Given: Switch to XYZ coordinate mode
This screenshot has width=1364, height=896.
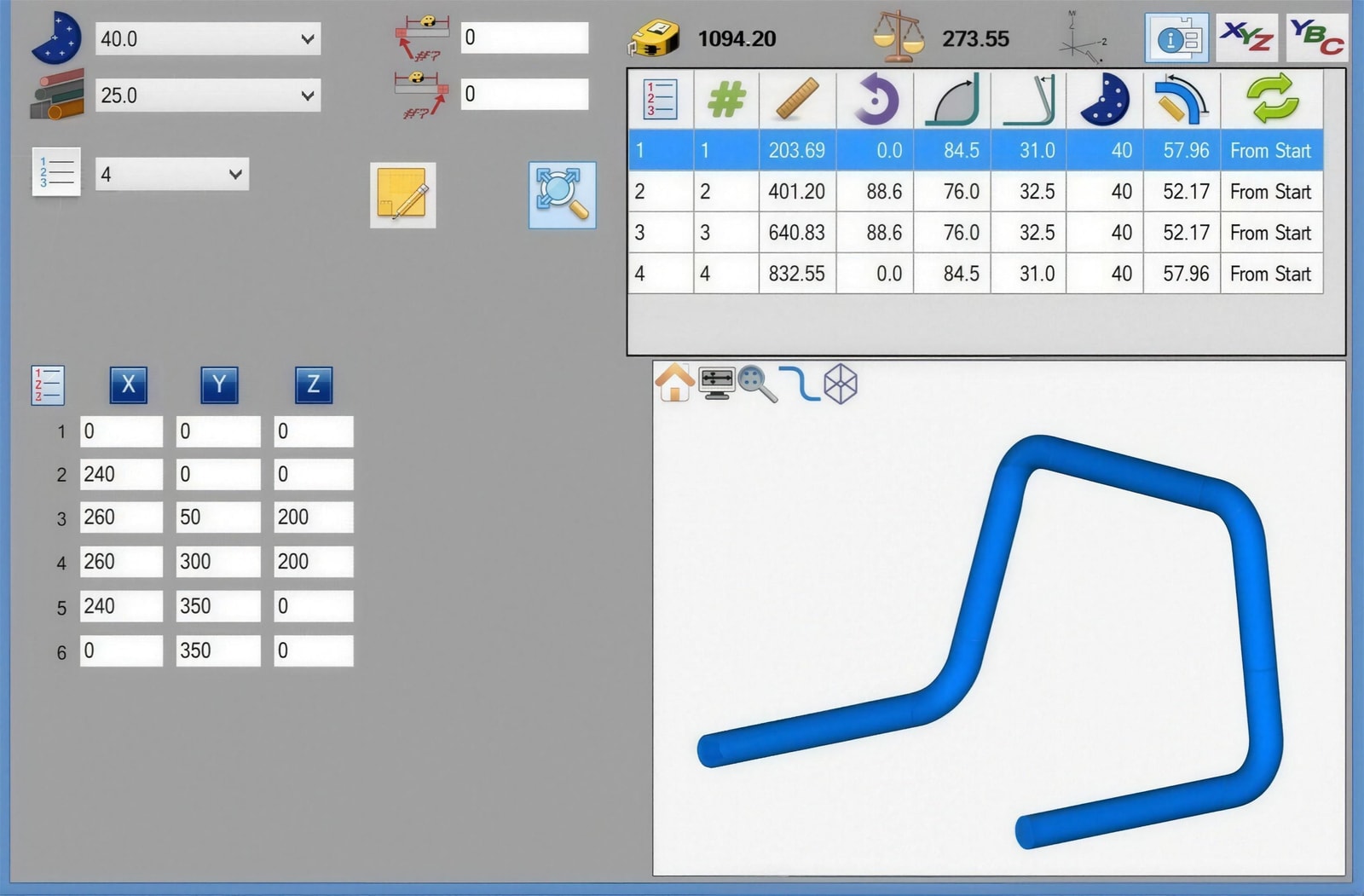Looking at the screenshot, I should (1246, 38).
